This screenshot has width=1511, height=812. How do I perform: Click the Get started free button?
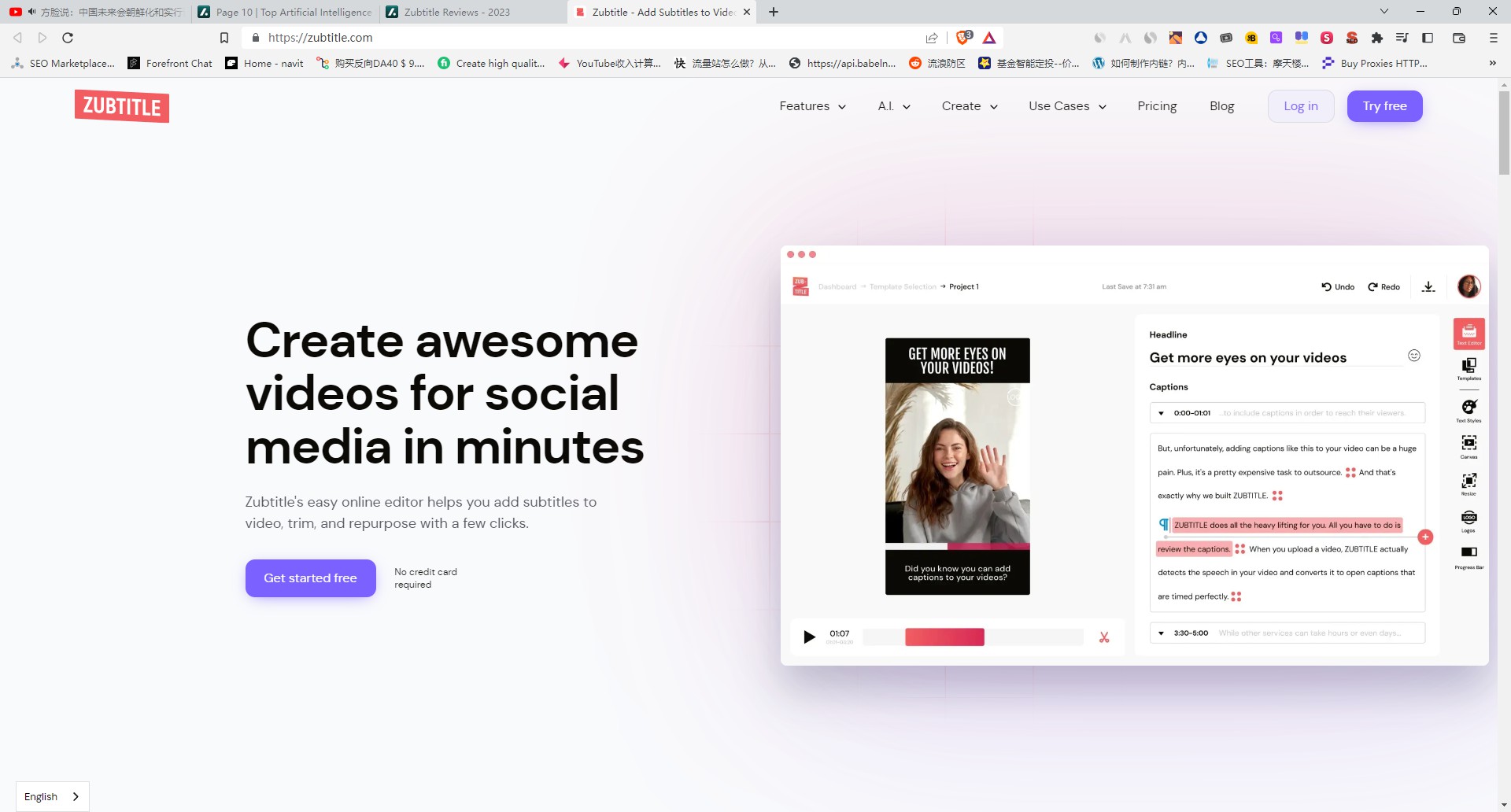310,578
